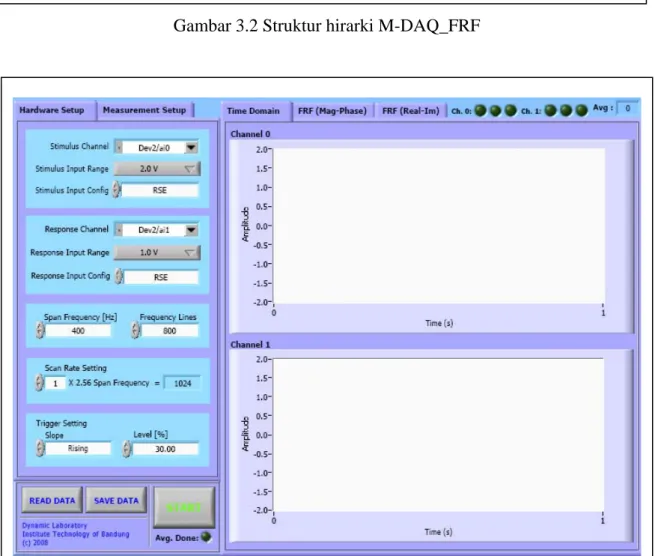Click the Response Channel browse icon left of Dev2/ai1
Image resolution: width=655 pixels, height=556 pixels.
point(119,230)
